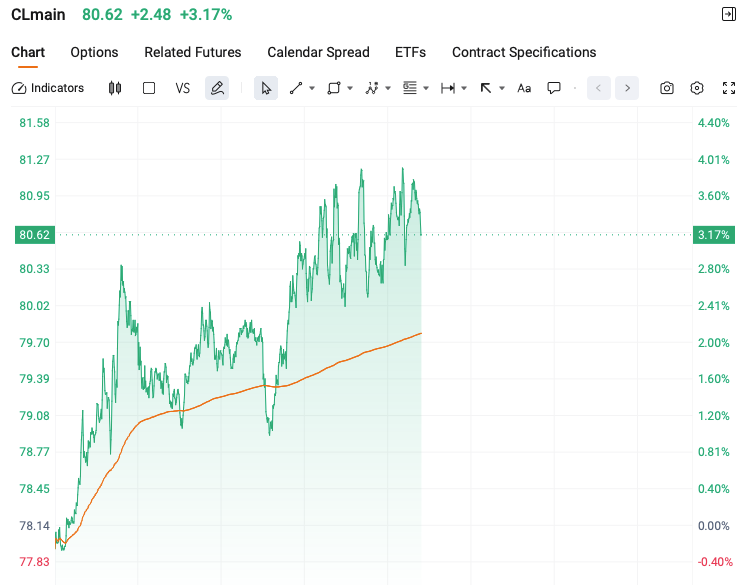Open the Related Futures tab
The image size is (747, 585).
(x=192, y=52)
